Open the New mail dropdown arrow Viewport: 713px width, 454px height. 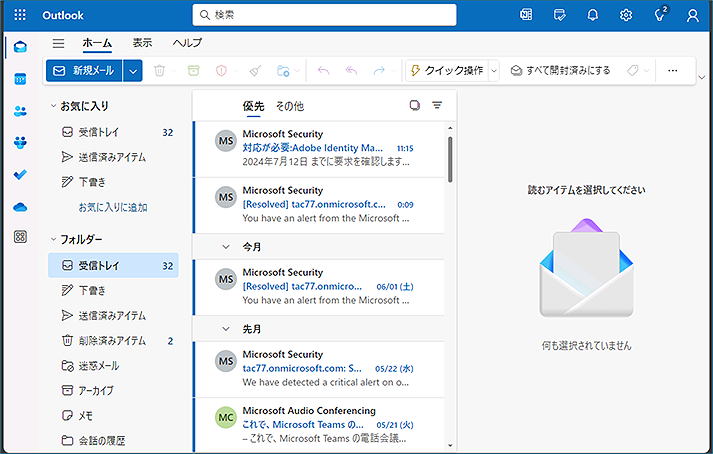[x=133, y=71]
